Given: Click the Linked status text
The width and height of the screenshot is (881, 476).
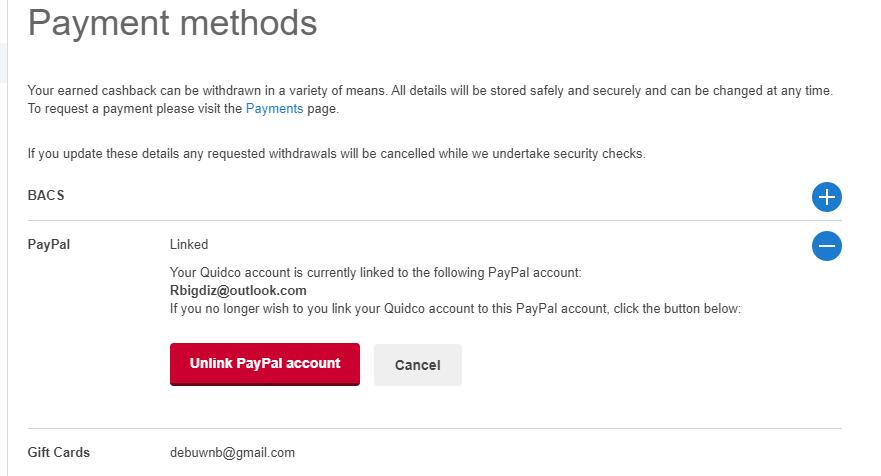Looking at the screenshot, I should coord(189,244).
